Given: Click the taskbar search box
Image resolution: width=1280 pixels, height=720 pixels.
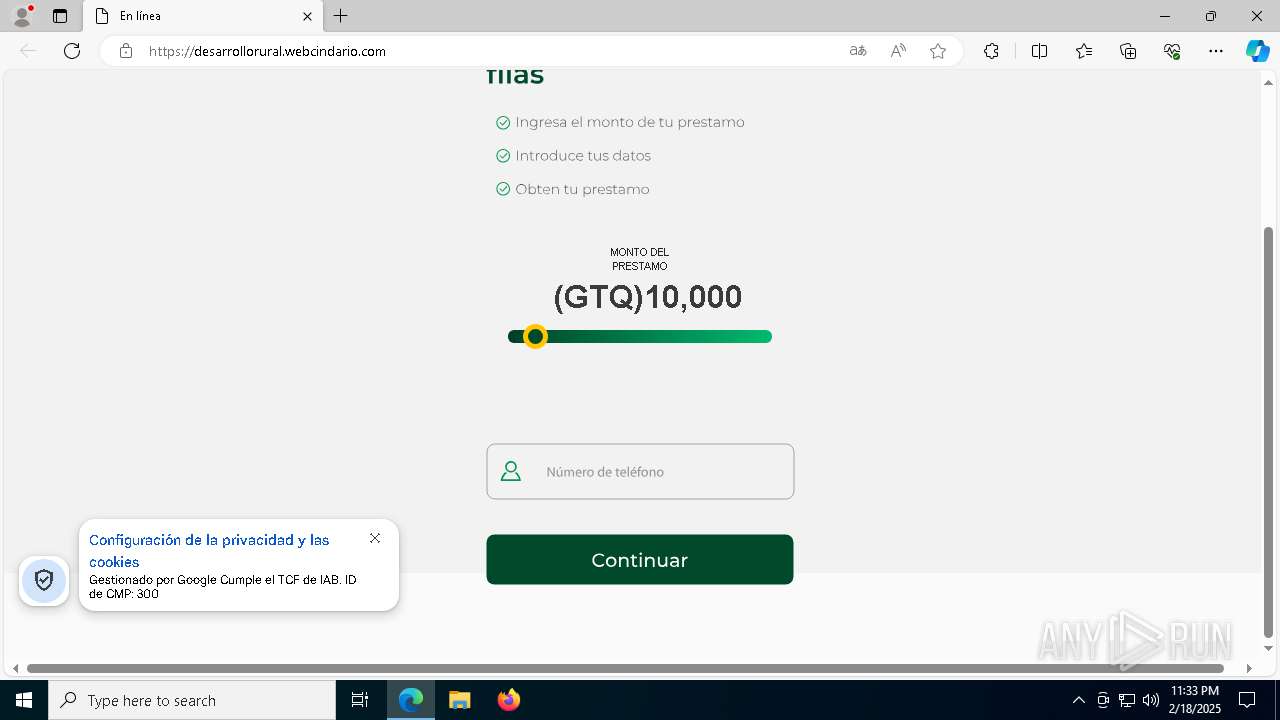Looking at the screenshot, I should (x=192, y=700).
